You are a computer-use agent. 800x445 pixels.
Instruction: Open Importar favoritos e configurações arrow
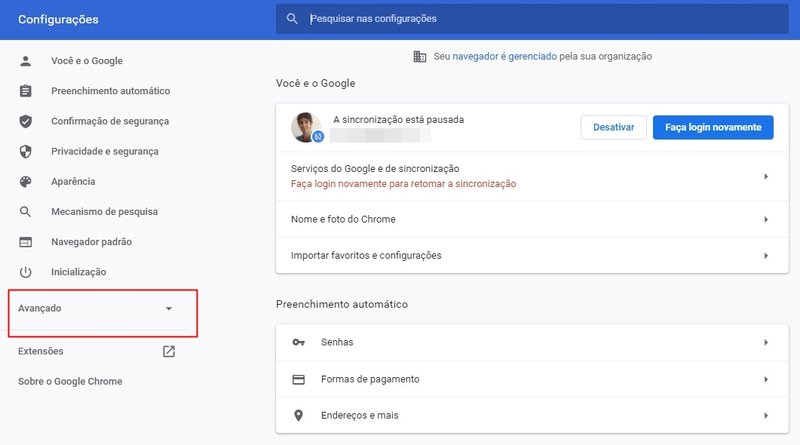766,256
